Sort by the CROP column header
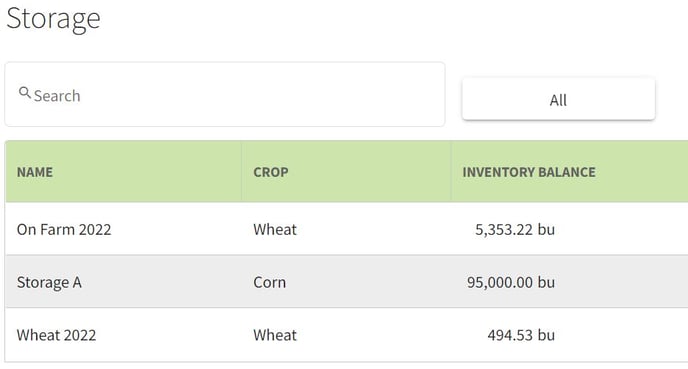Viewport: 688px width, 369px height. tap(271, 172)
